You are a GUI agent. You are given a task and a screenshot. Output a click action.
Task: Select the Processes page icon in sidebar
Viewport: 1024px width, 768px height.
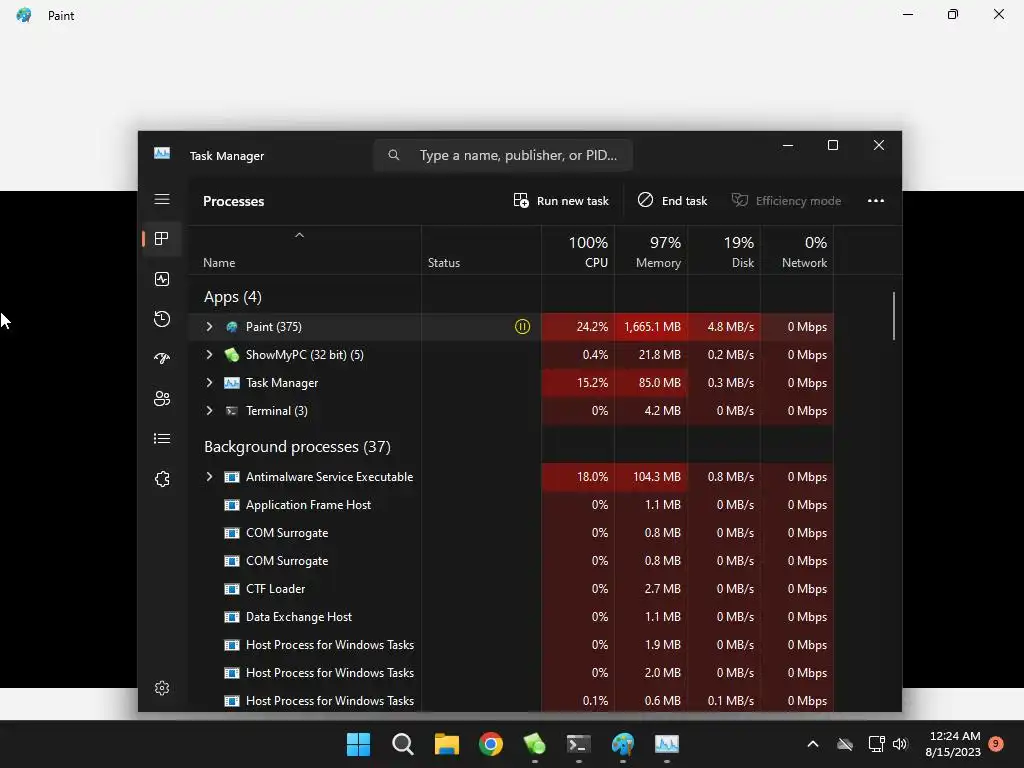[x=162, y=239]
